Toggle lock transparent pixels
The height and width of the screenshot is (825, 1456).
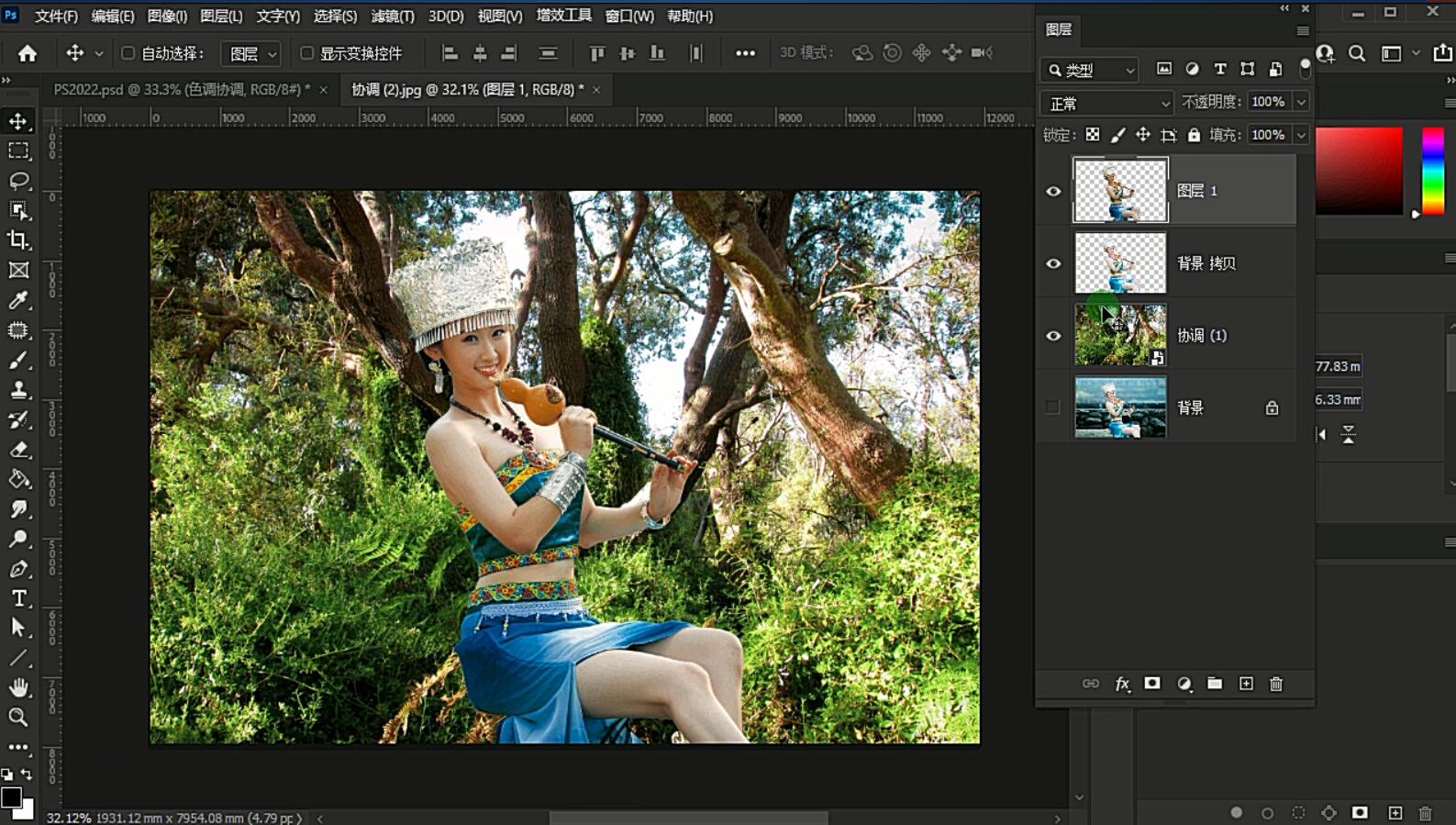pos(1093,135)
